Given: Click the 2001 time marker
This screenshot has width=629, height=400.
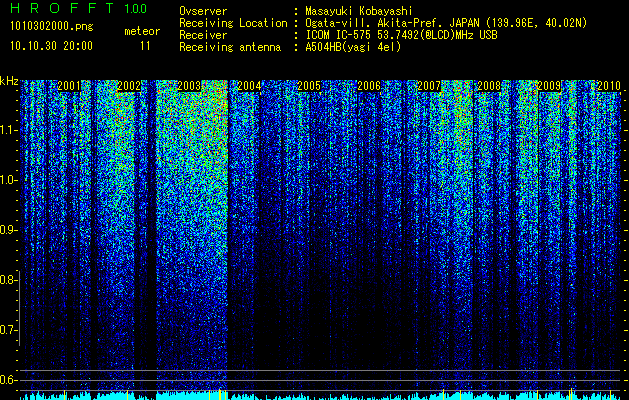Looking at the screenshot, I should 69,86.
